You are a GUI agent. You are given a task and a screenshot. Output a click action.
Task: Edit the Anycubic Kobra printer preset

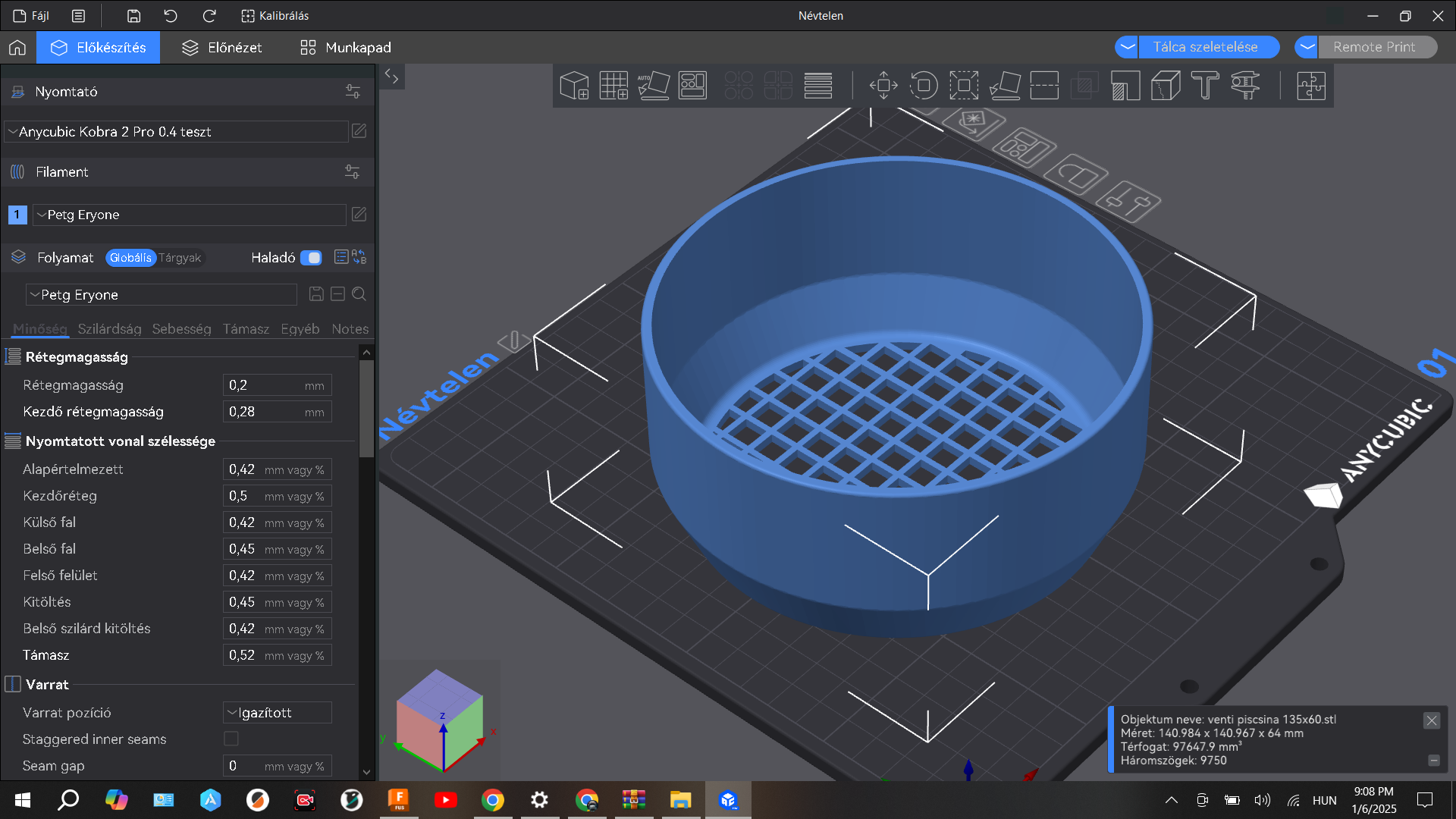pos(359,131)
